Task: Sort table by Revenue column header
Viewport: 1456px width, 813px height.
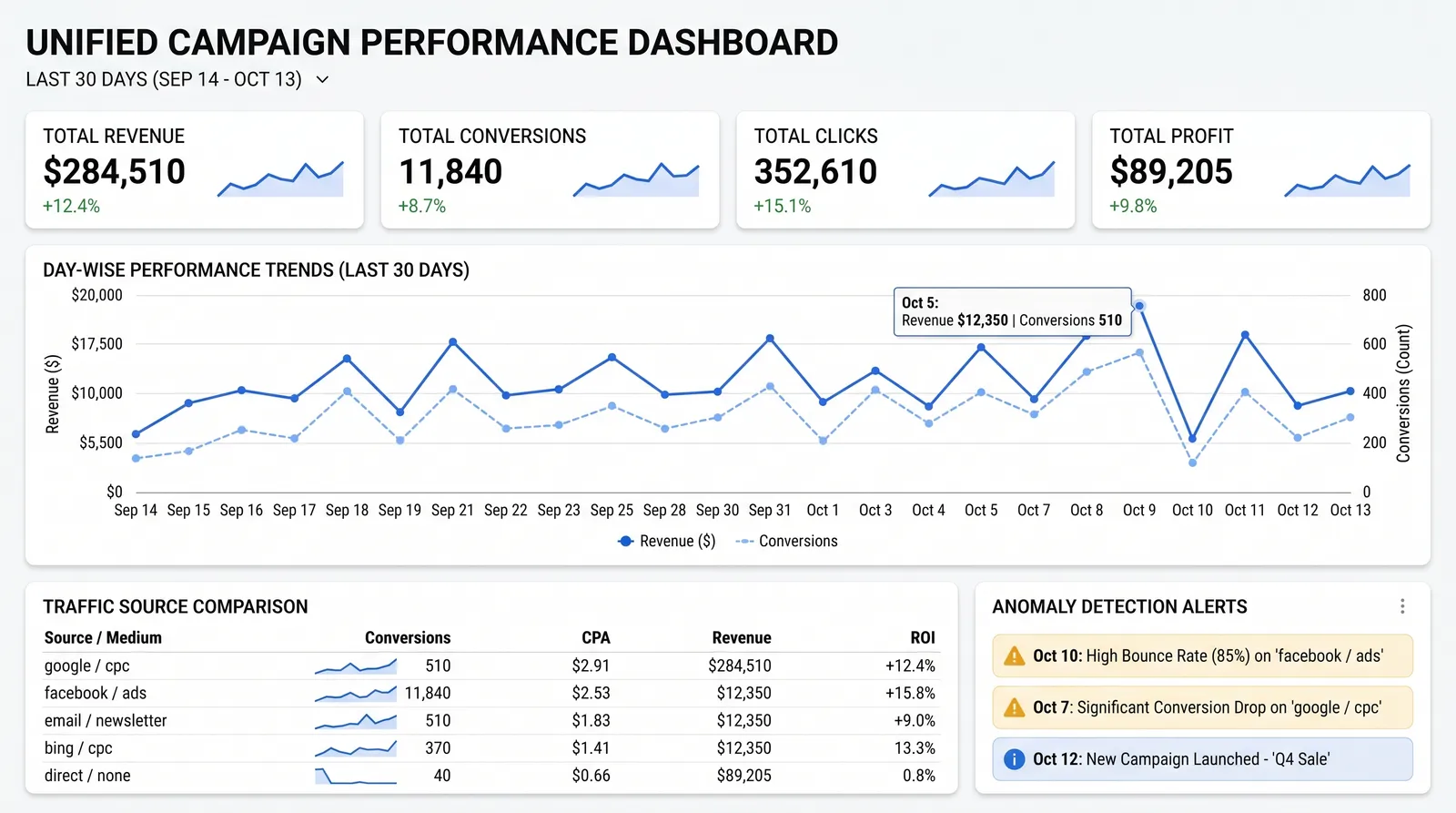Action: pyautogui.click(x=742, y=637)
